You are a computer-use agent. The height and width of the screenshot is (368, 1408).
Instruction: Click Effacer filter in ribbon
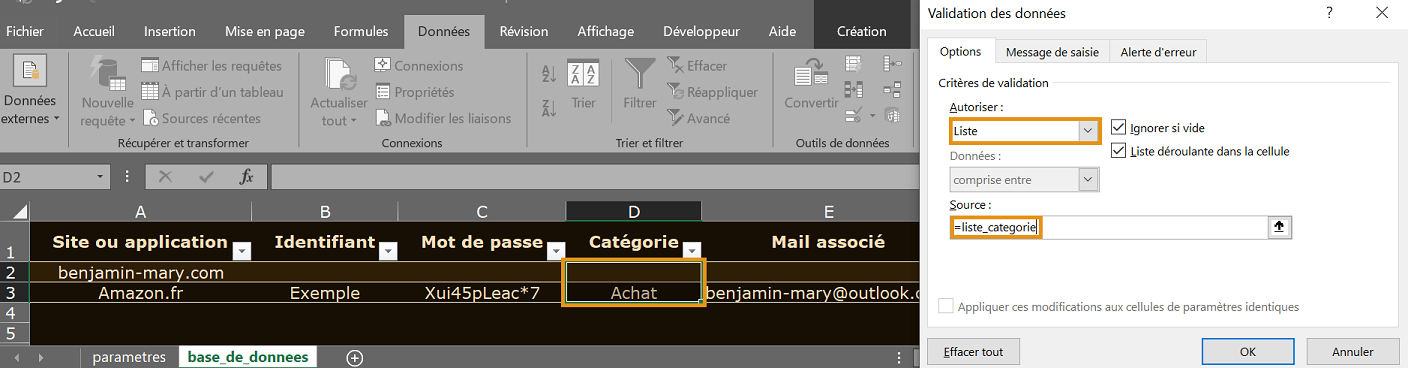click(x=697, y=66)
